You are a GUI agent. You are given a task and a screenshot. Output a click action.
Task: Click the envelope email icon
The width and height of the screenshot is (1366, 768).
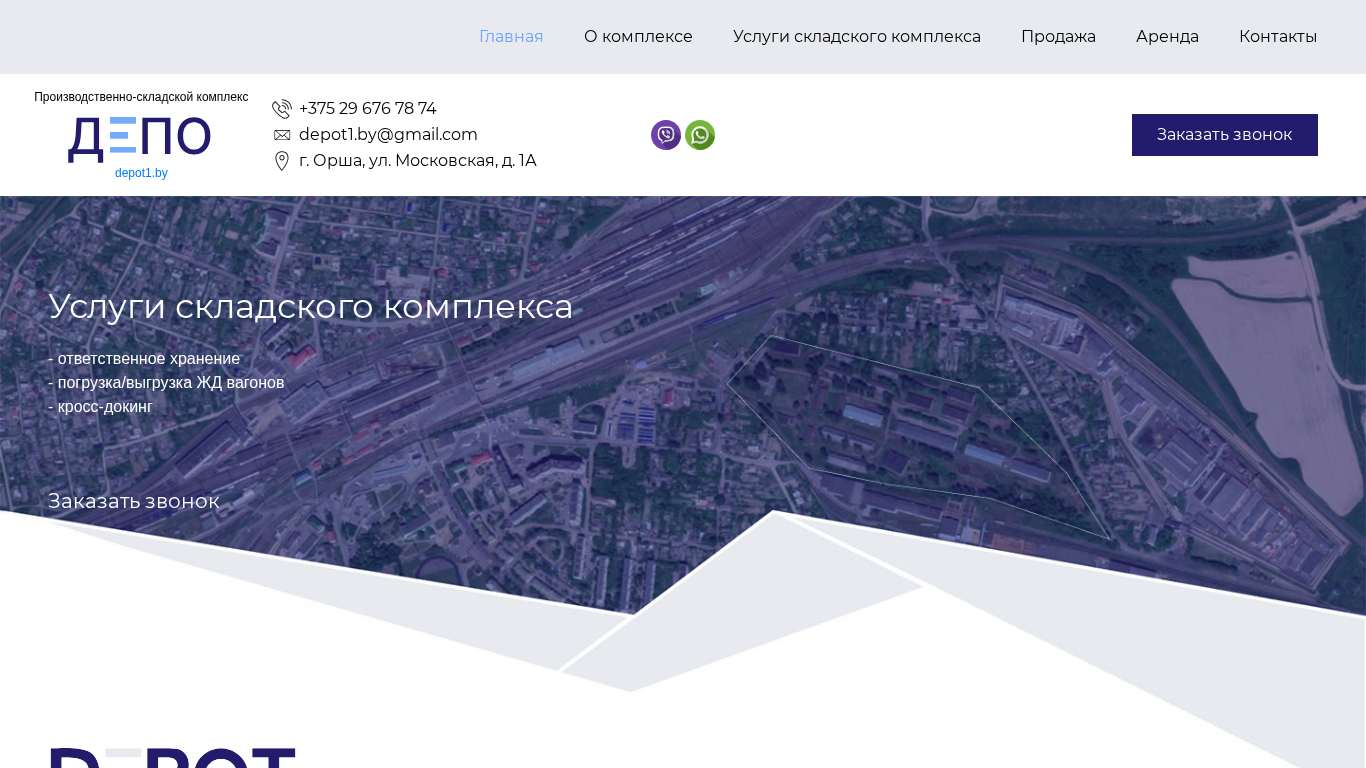[282, 135]
